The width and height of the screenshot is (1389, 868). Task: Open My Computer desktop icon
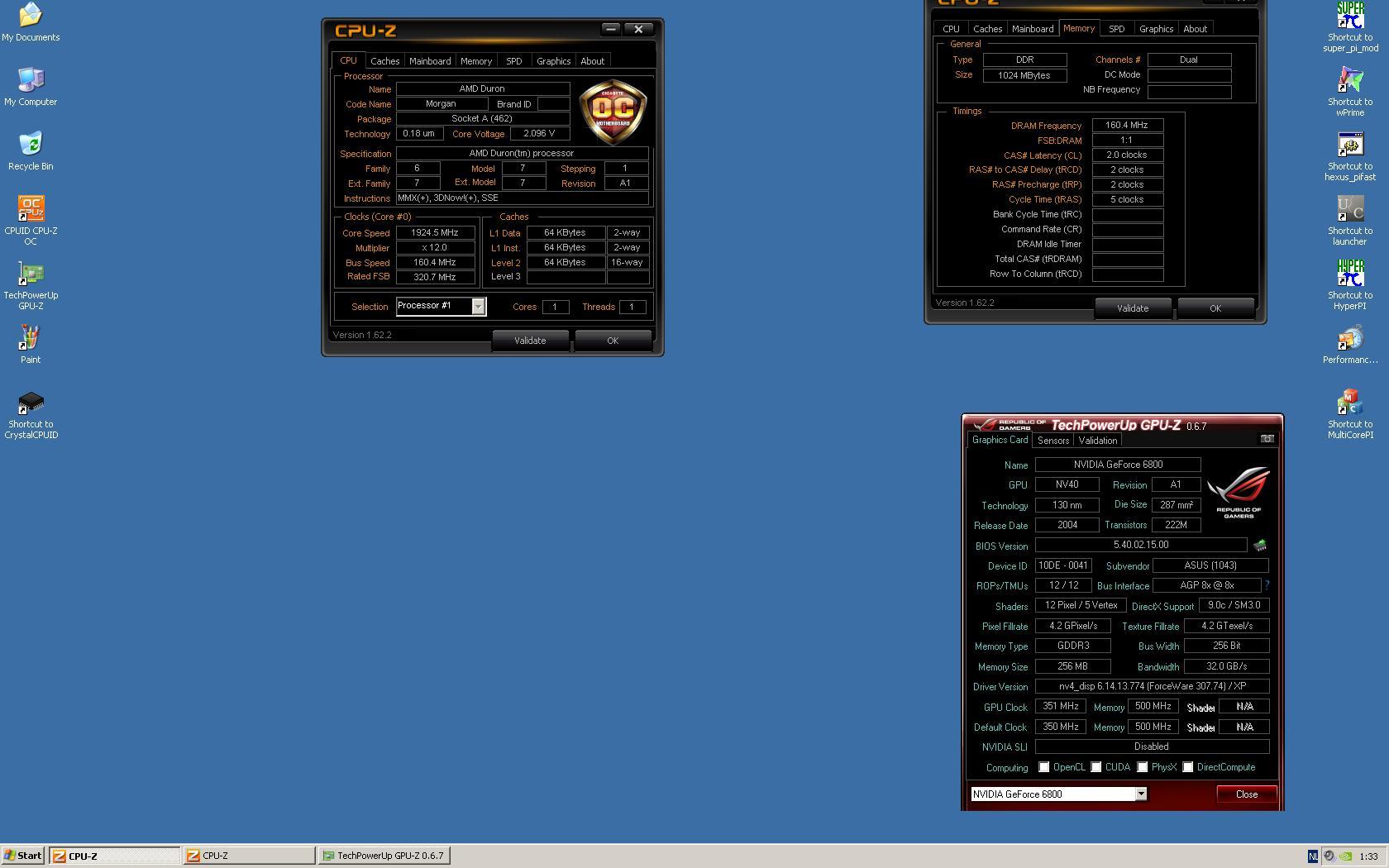(31, 86)
